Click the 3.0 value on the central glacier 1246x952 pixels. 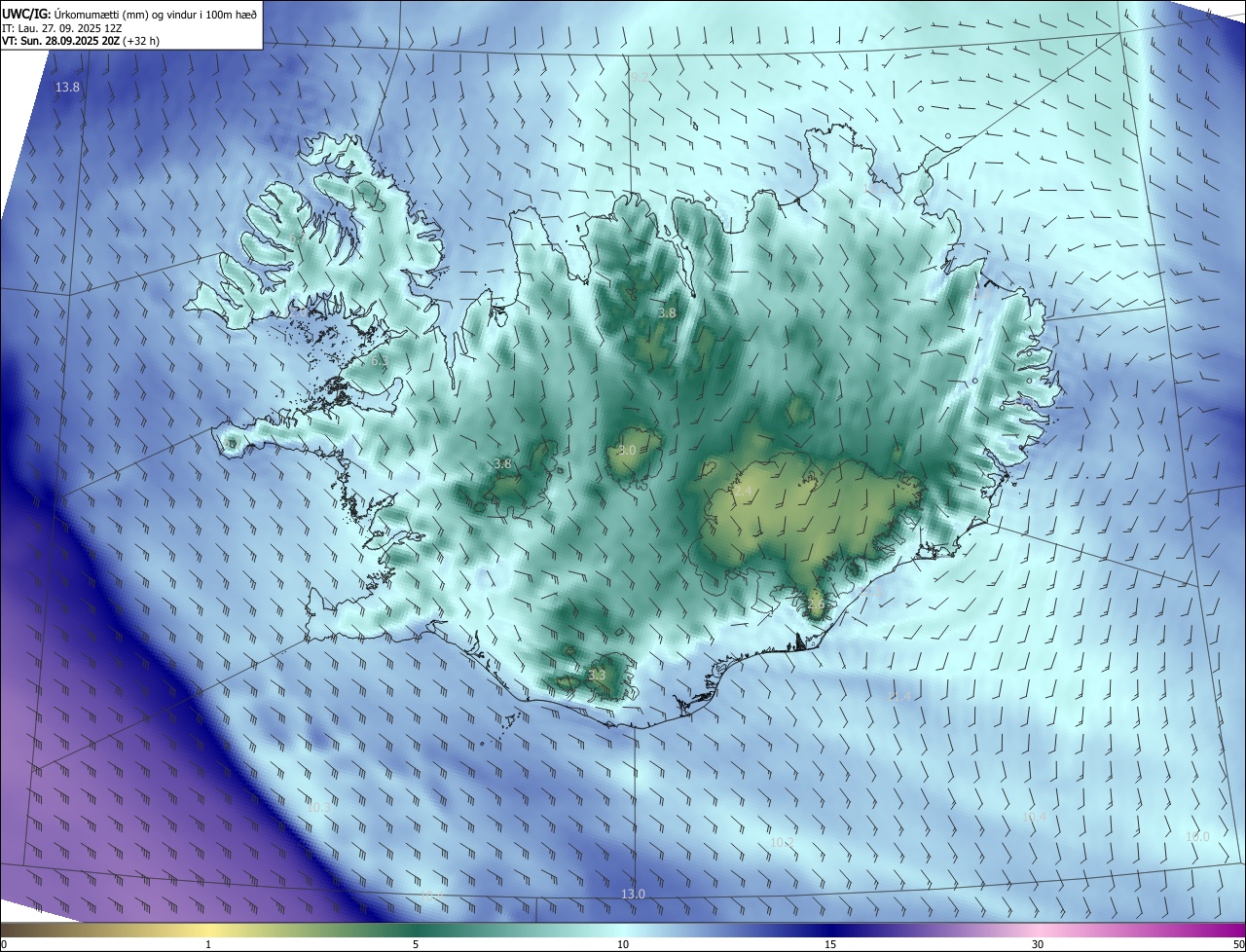coord(627,451)
